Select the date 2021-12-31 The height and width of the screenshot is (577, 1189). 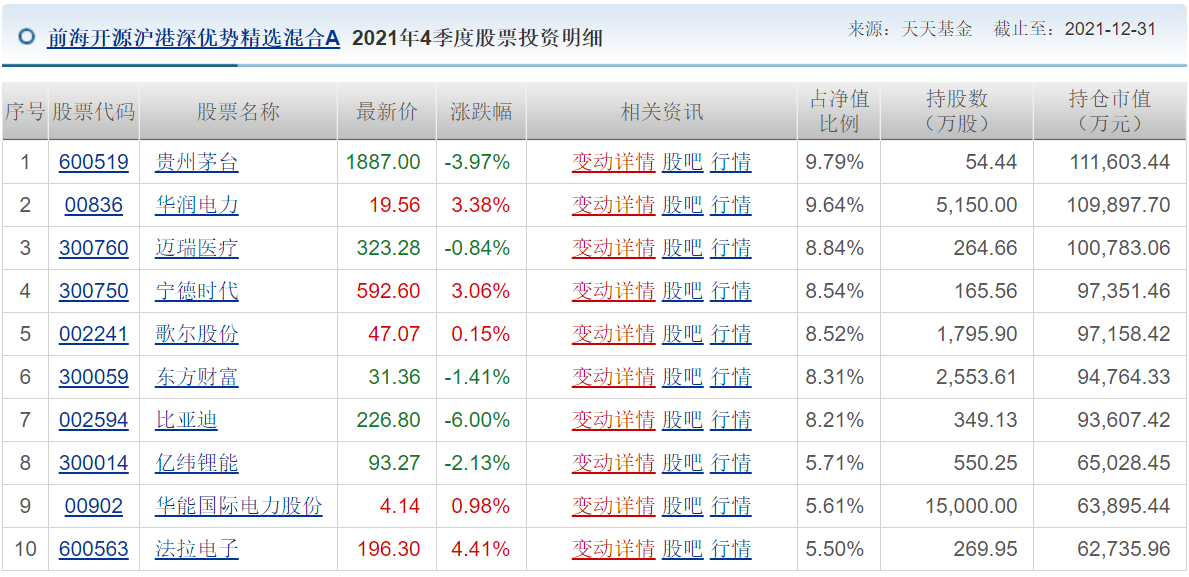coord(1110,29)
